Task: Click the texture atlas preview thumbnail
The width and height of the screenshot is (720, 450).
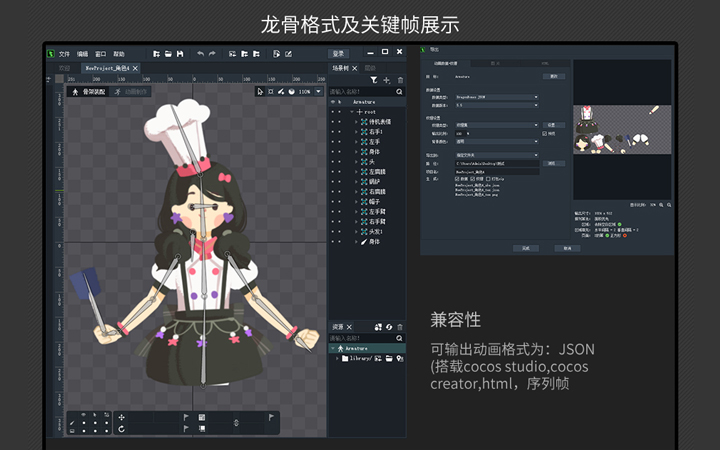Action: tap(622, 129)
